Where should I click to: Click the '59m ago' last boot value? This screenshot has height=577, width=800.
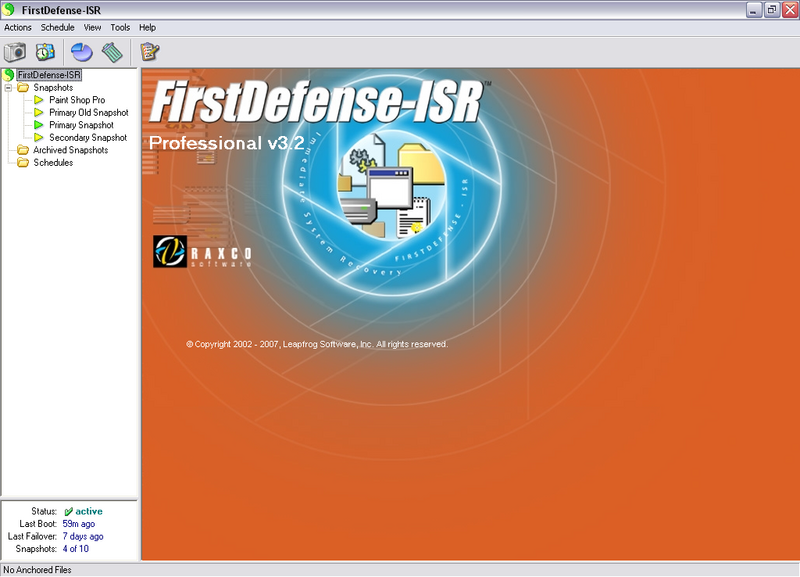pos(79,524)
